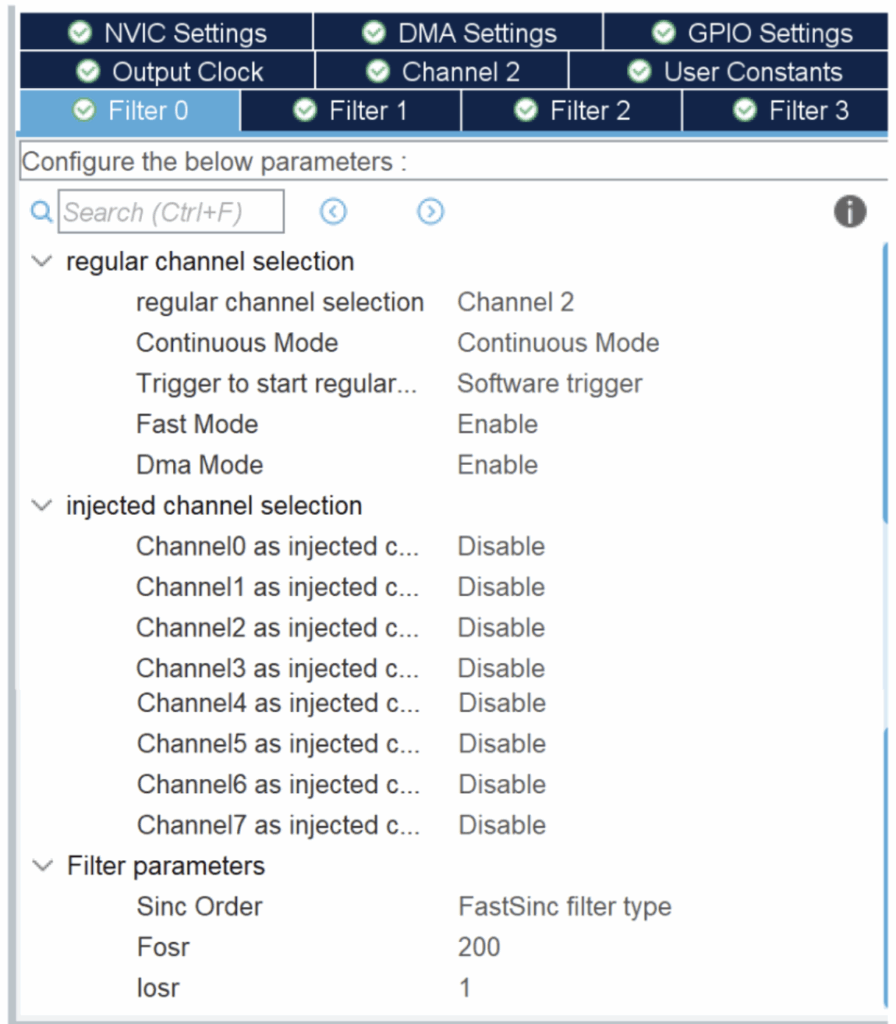
Task: Collapse the Filter parameters section
Action: point(42,866)
